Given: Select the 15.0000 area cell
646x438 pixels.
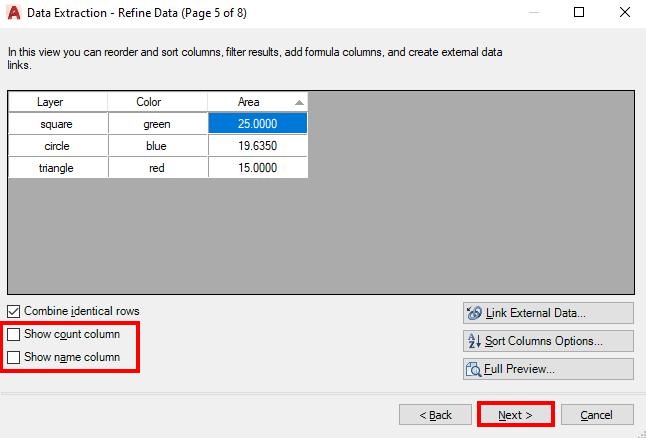Looking at the screenshot, I should click(258, 168).
